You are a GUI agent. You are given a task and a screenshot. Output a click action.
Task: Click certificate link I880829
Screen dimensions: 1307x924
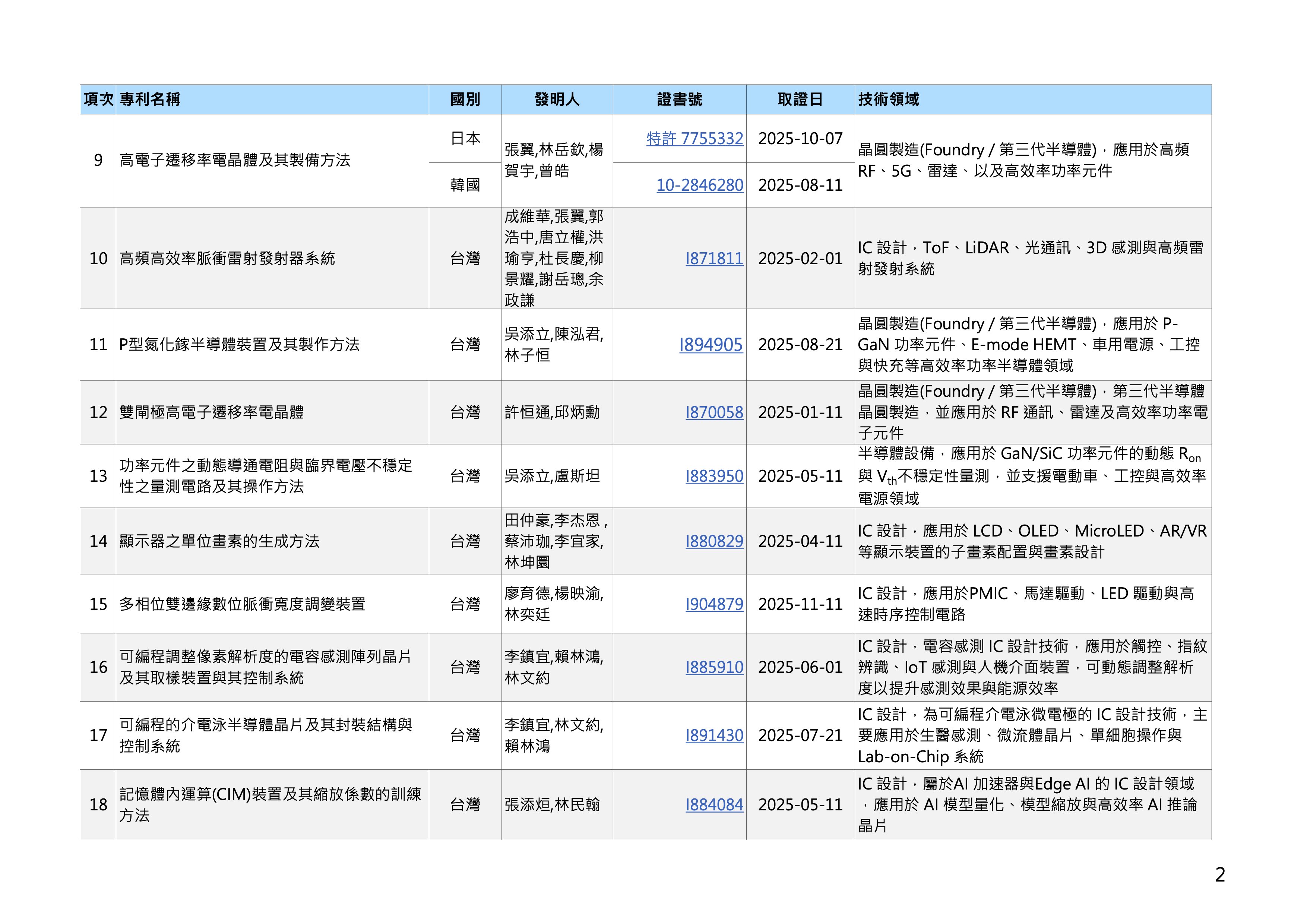[714, 541]
